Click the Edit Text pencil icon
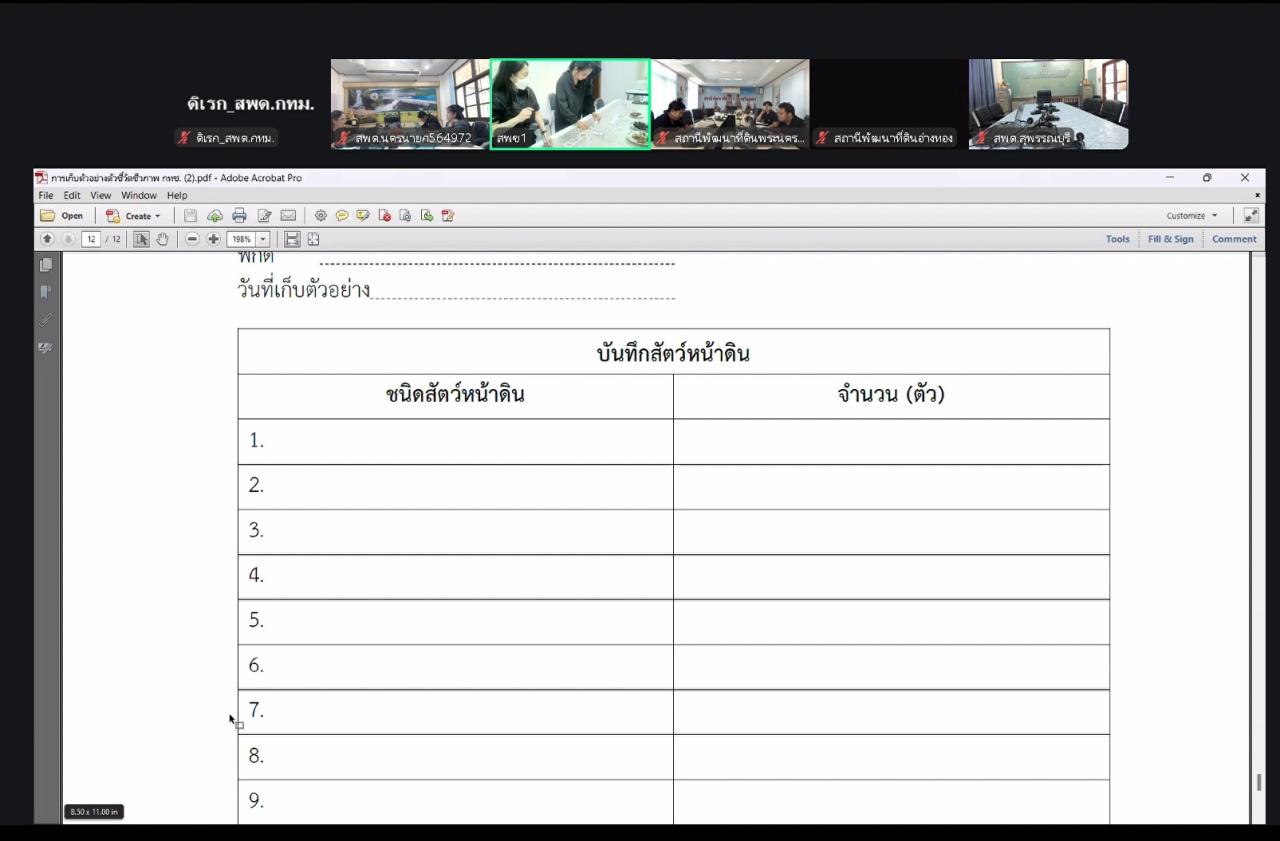This screenshot has width=1280, height=841. click(264, 215)
